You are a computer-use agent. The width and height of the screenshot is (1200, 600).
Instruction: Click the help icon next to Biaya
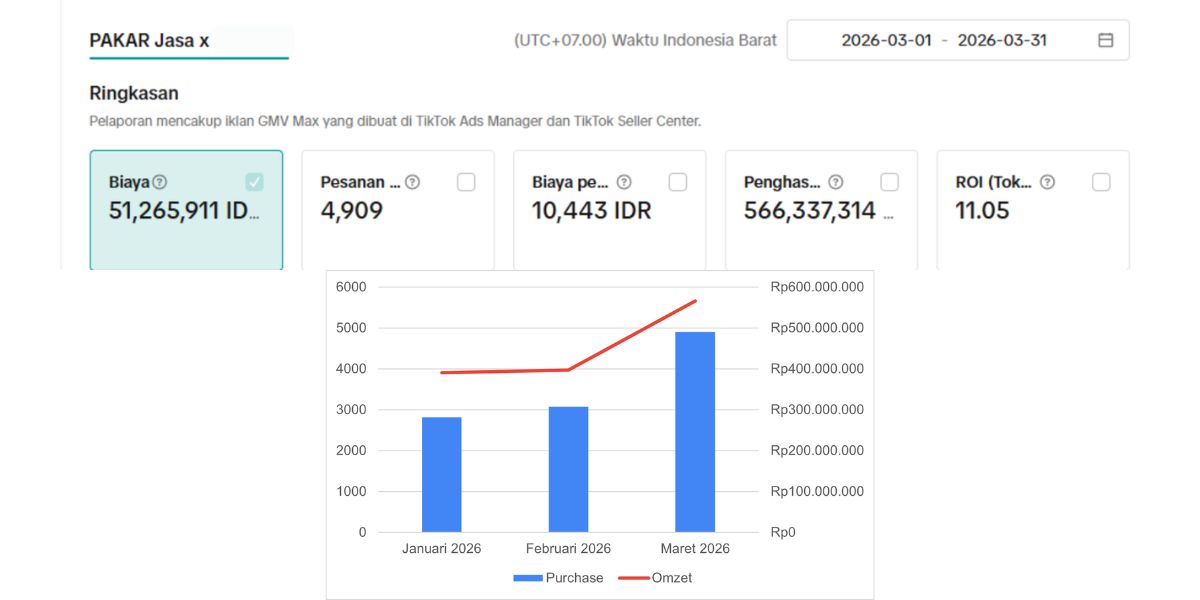pyautogui.click(x=159, y=182)
